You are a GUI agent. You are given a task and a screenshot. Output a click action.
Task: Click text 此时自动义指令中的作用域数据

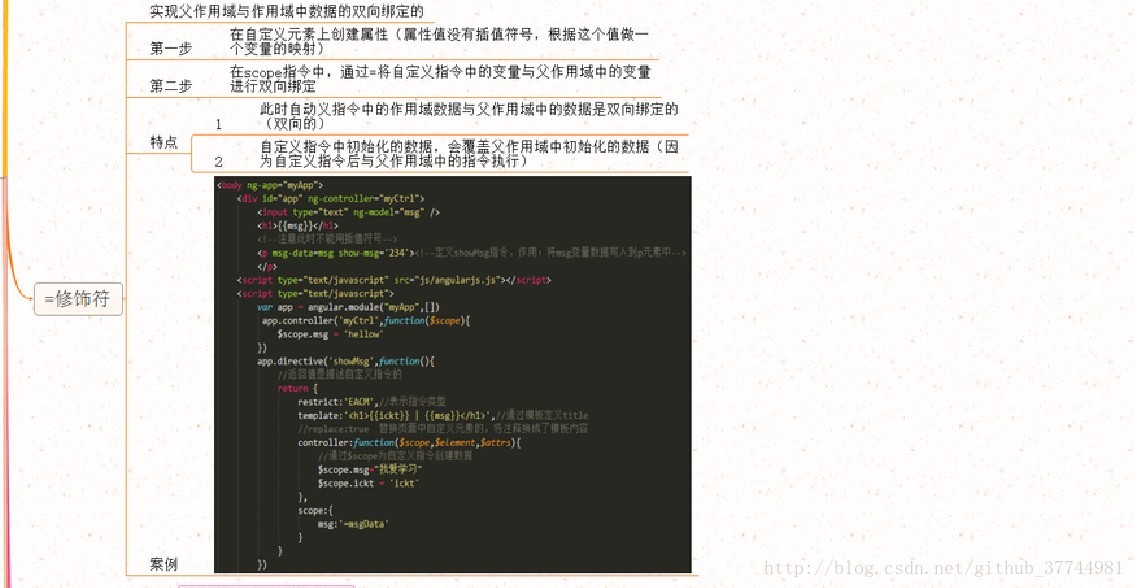[x=469, y=117]
